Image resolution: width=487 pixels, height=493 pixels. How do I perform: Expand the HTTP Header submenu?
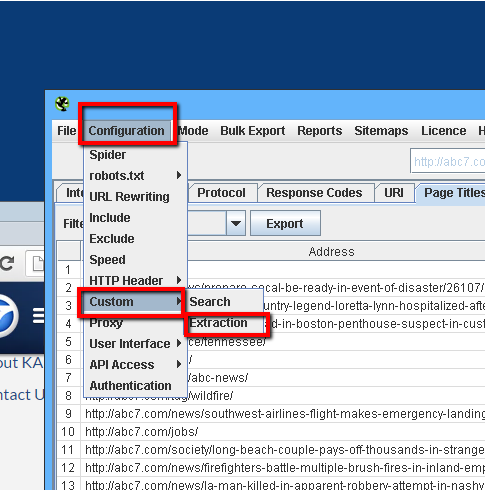click(x=135, y=281)
